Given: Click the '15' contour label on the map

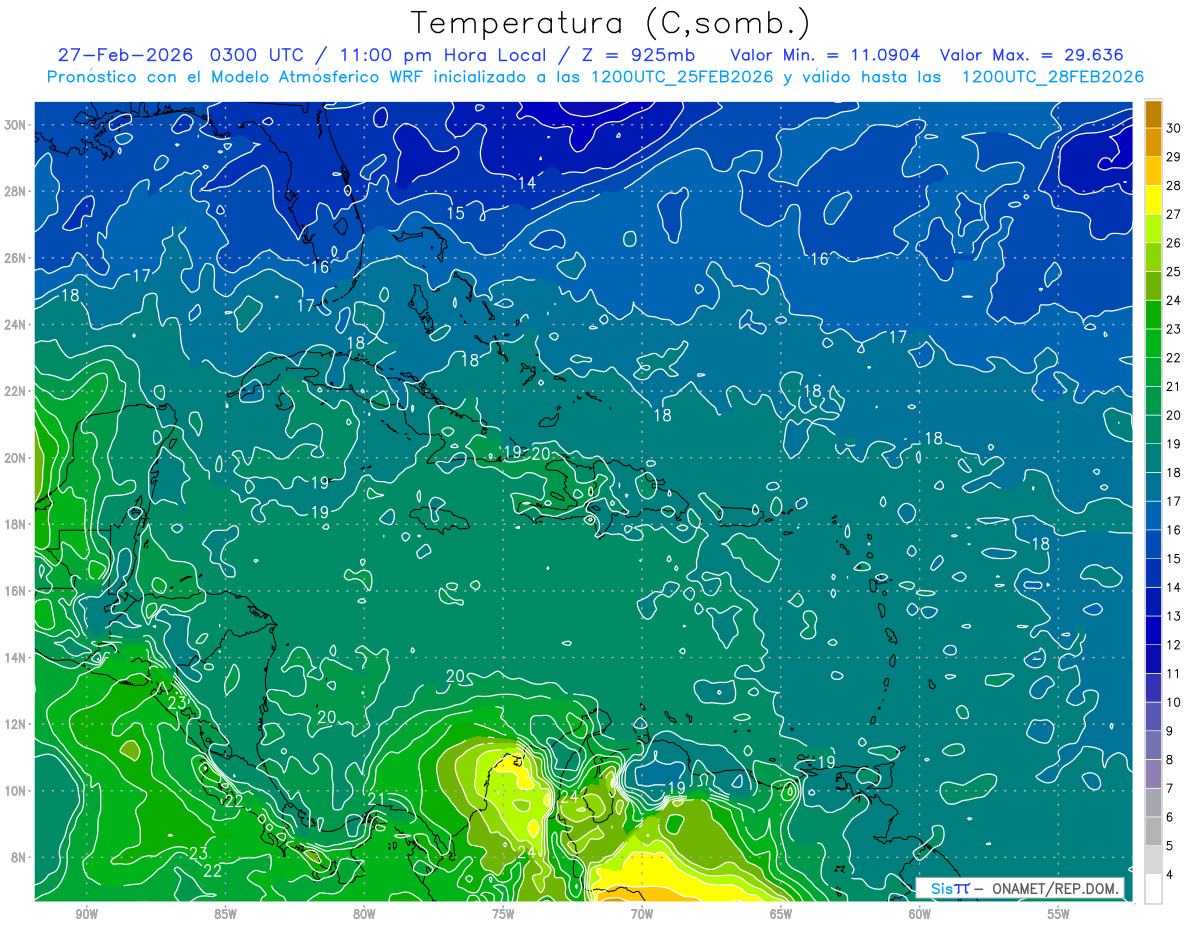Looking at the screenshot, I should pyautogui.click(x=456, y=213).
